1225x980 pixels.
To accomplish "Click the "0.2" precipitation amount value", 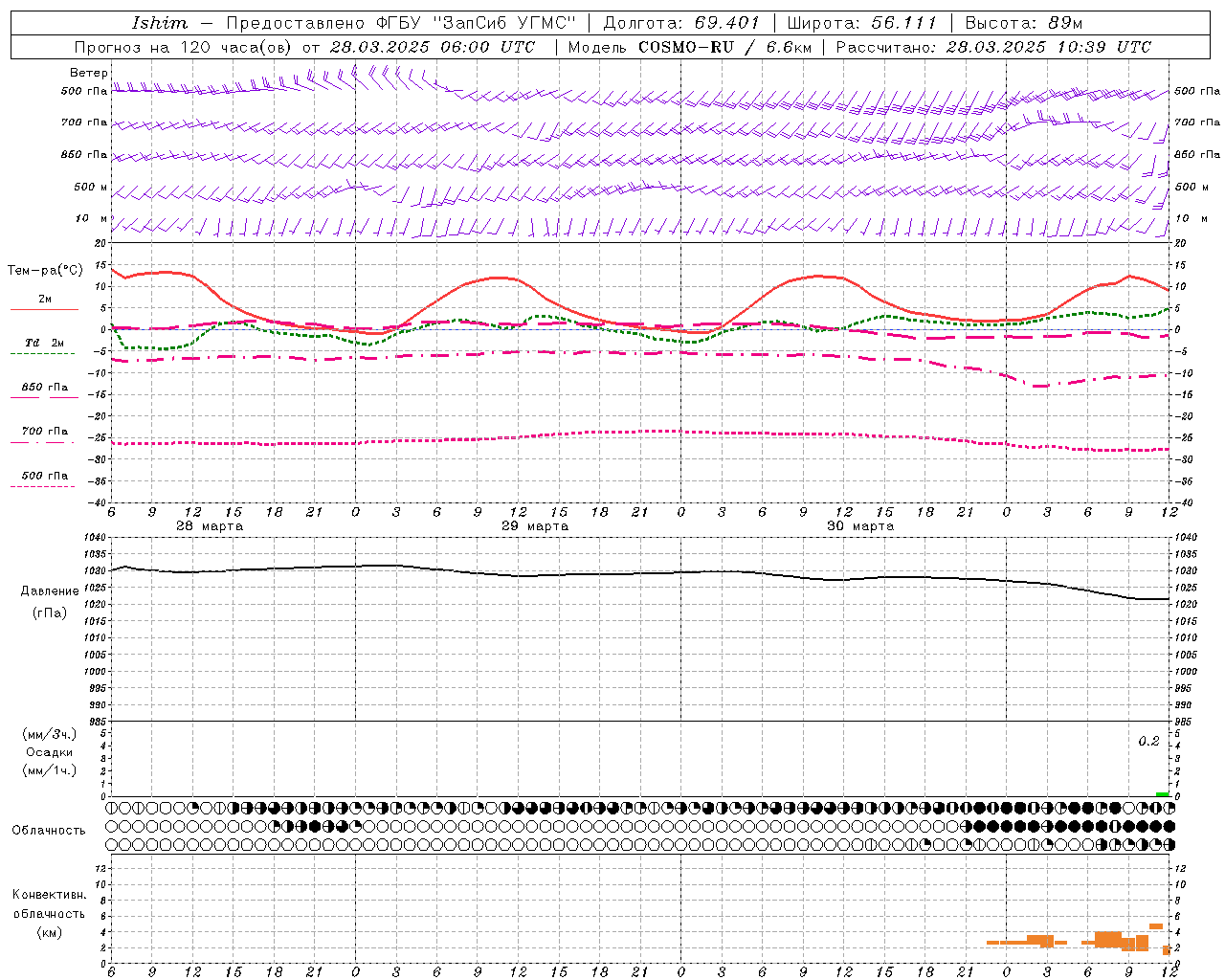I will (1148, 742).
